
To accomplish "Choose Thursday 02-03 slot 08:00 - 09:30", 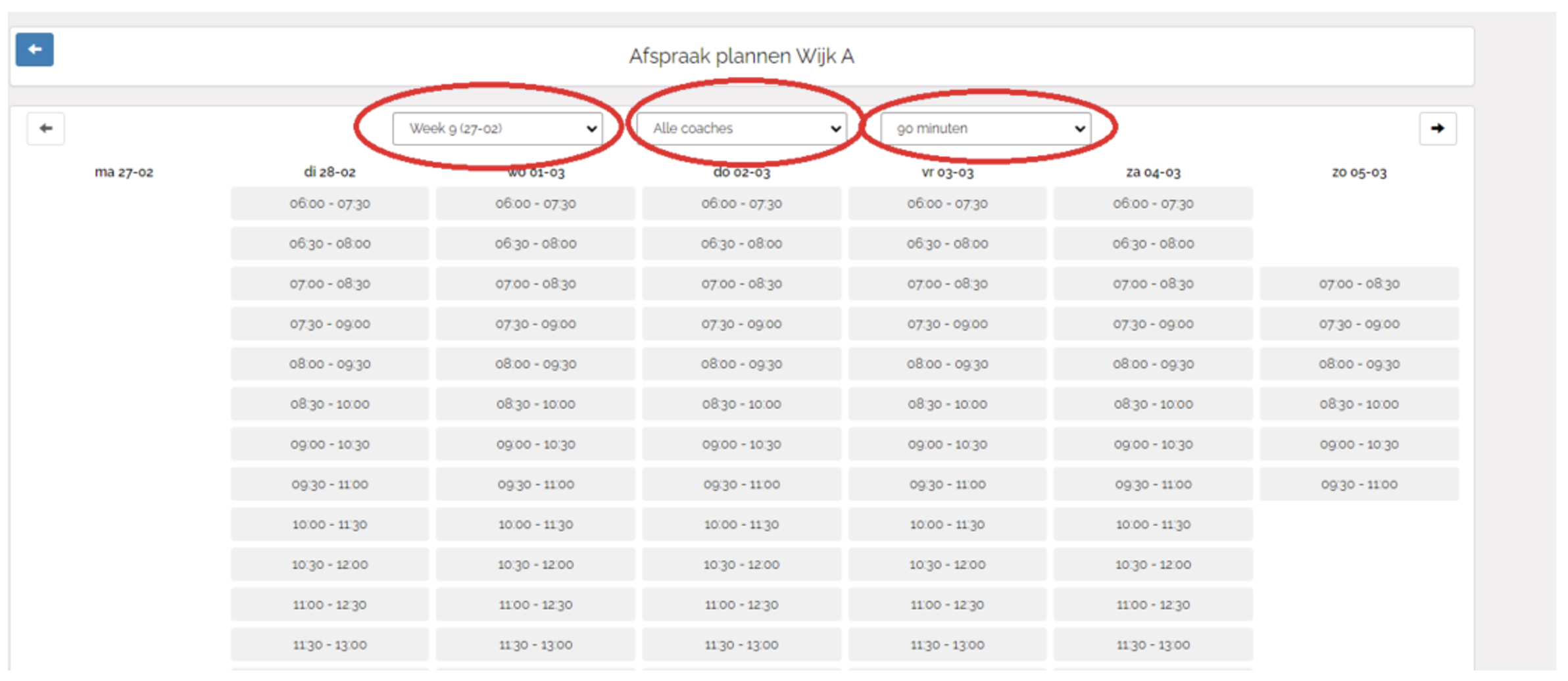I will coord(741,364).
